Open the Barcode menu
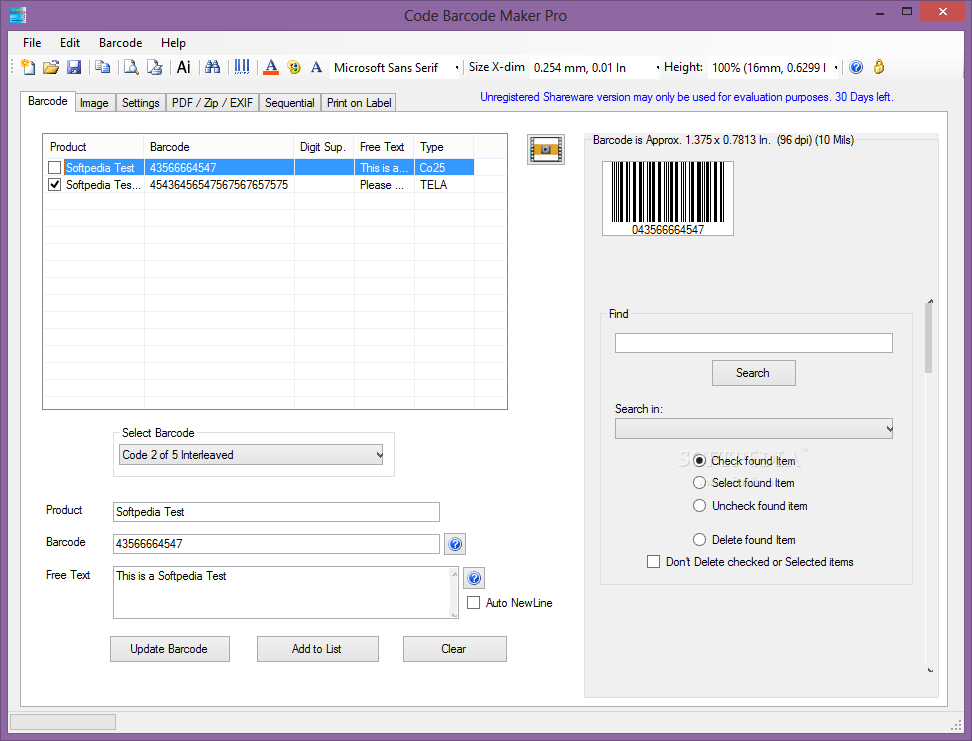The image size is (972, 741). pyautogui.click(x=120, y=43)
